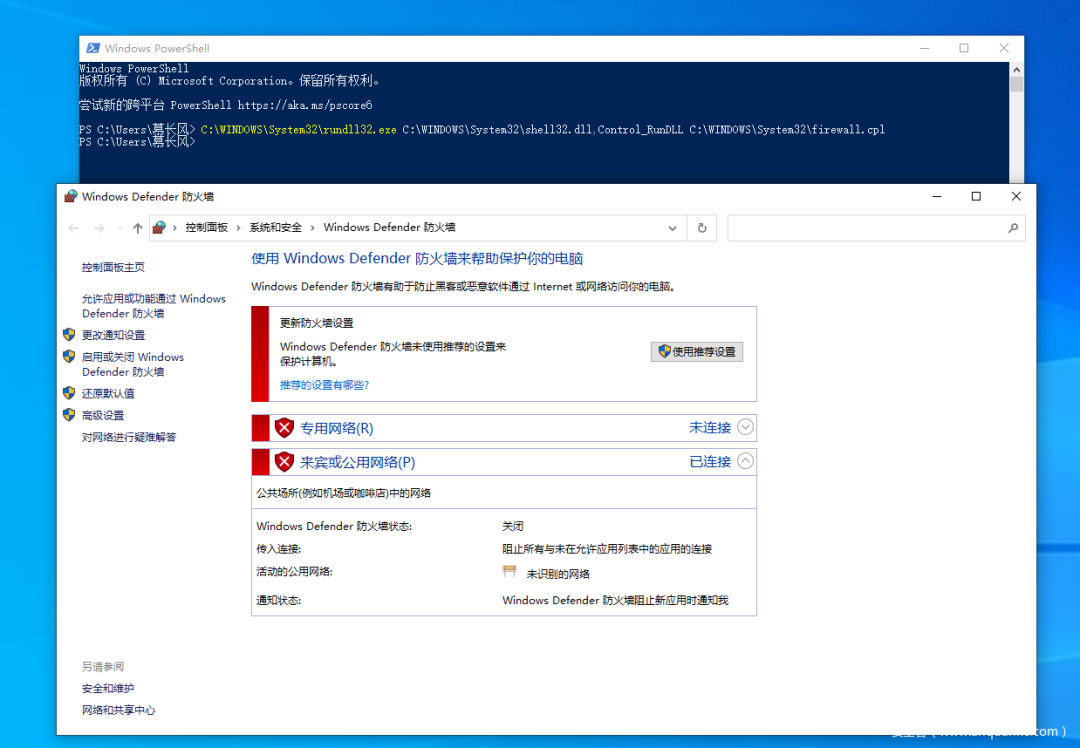Screen dimensions: 1080x748
Task: Click 使用推荐设置 button
Action: [x=697, y=352]
